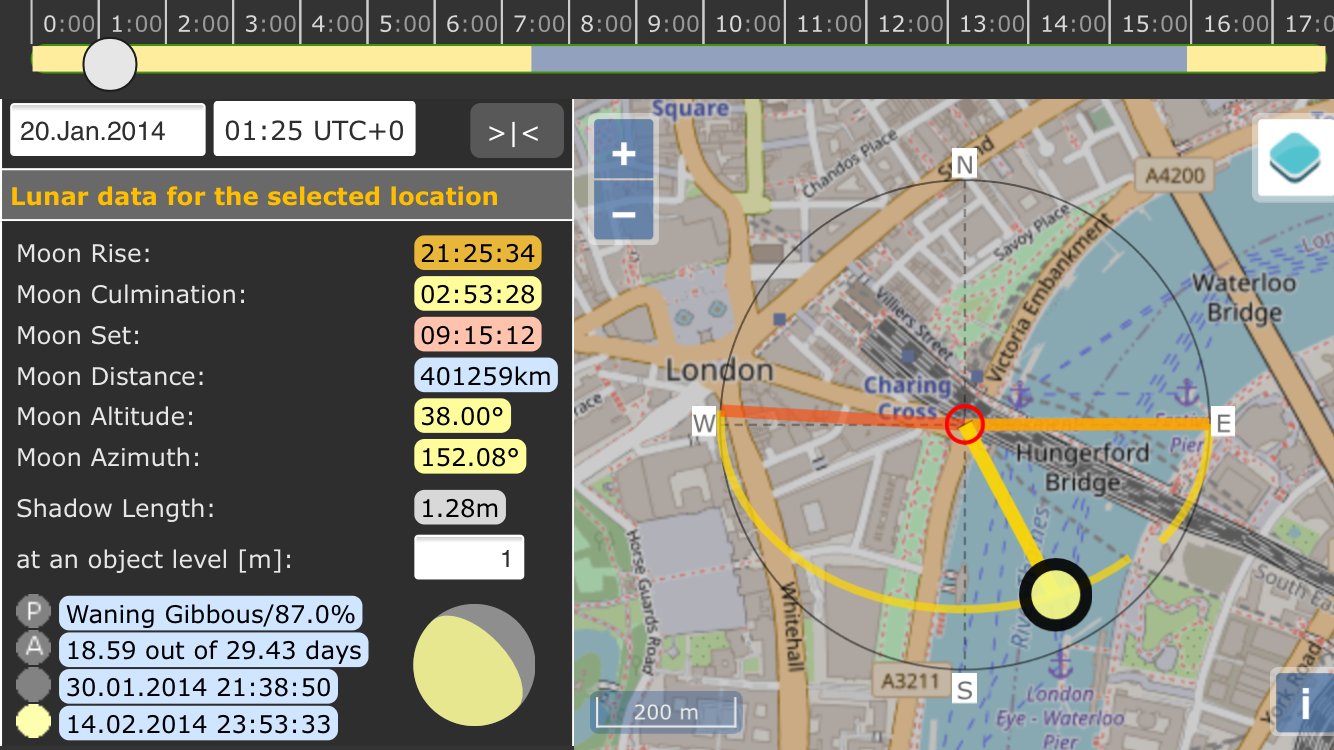The height and width of the screenshot is (750, 1334).
Task: Click the 200 m map scale bar
Action: coord(667,712)
